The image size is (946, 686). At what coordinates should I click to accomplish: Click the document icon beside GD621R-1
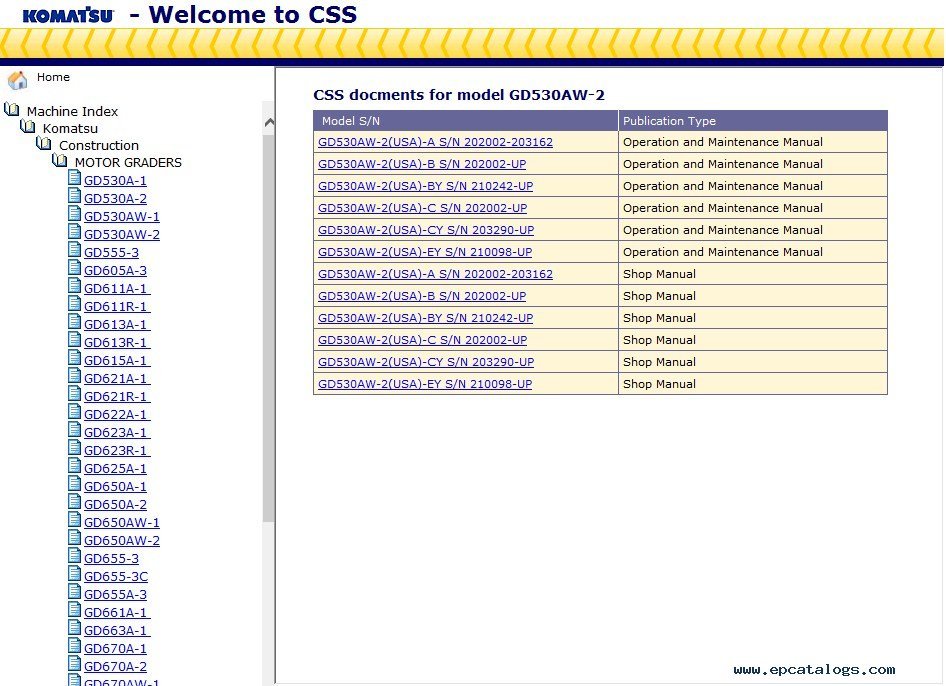click(74, 395)
